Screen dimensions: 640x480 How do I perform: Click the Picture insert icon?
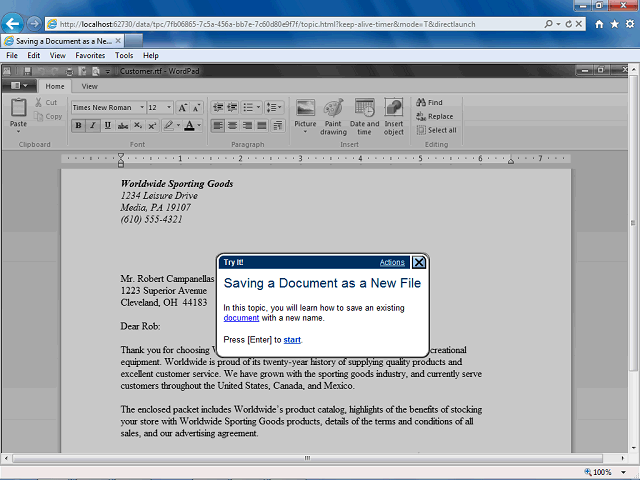tap(305, 108)
